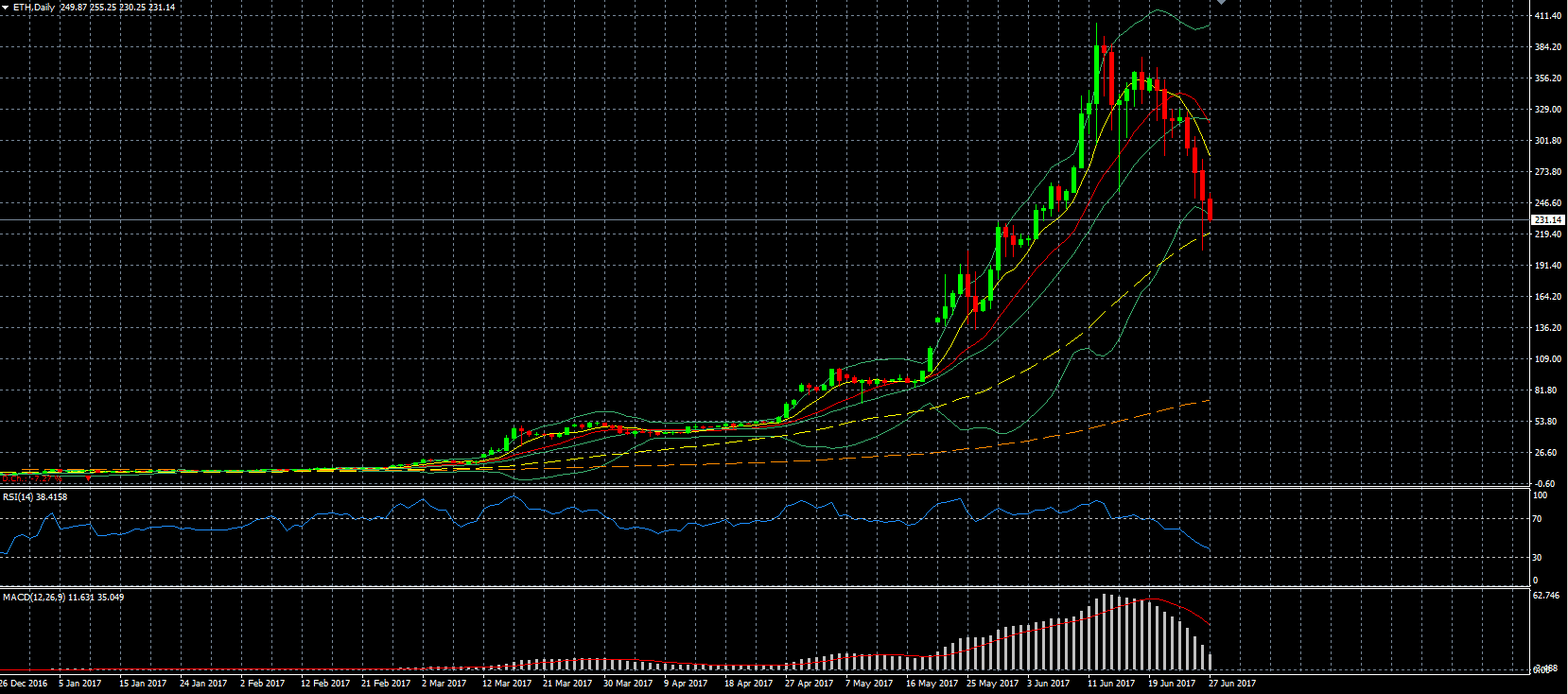Click the 356.20 price axis label
The image size is (1568, 694).
pyautogui.click(x=1548, y=78)
